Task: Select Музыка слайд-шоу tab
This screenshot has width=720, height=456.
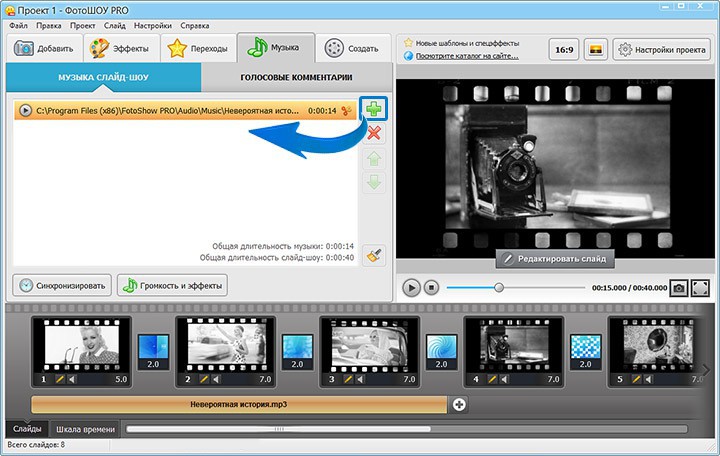Action: [103, 77]
